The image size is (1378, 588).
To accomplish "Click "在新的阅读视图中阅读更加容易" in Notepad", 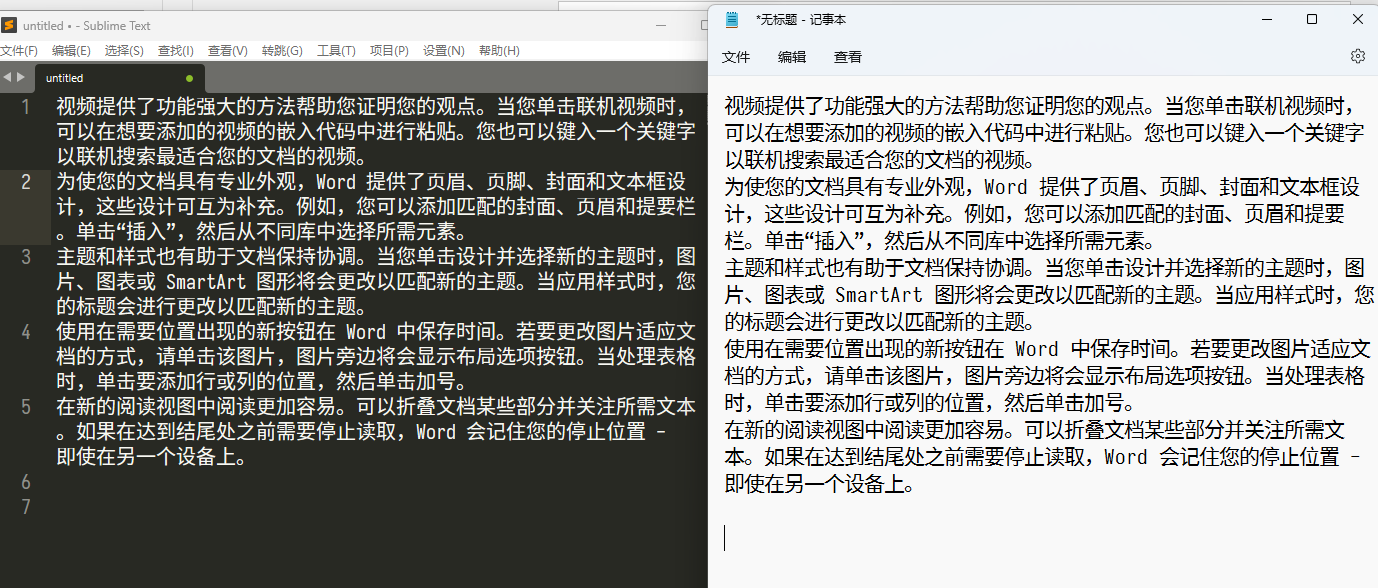I will 864,431.
